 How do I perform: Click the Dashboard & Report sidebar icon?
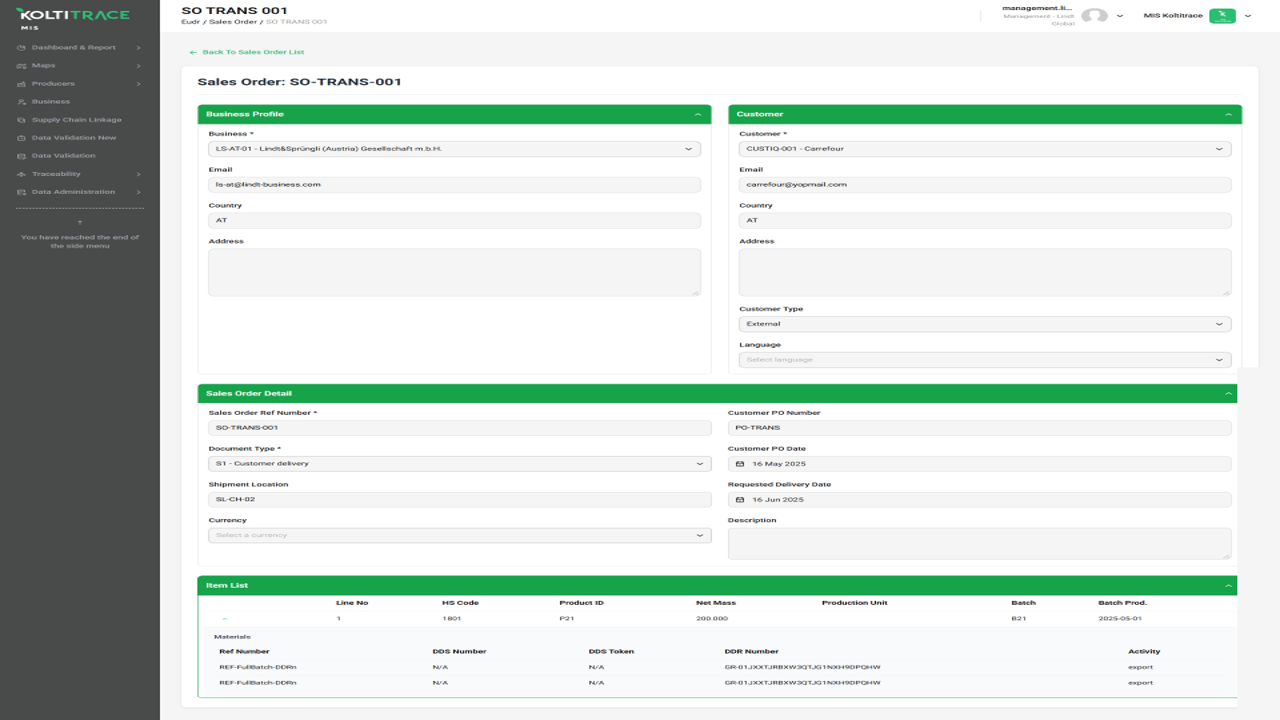pyautogui.click(x=22, y=48)
